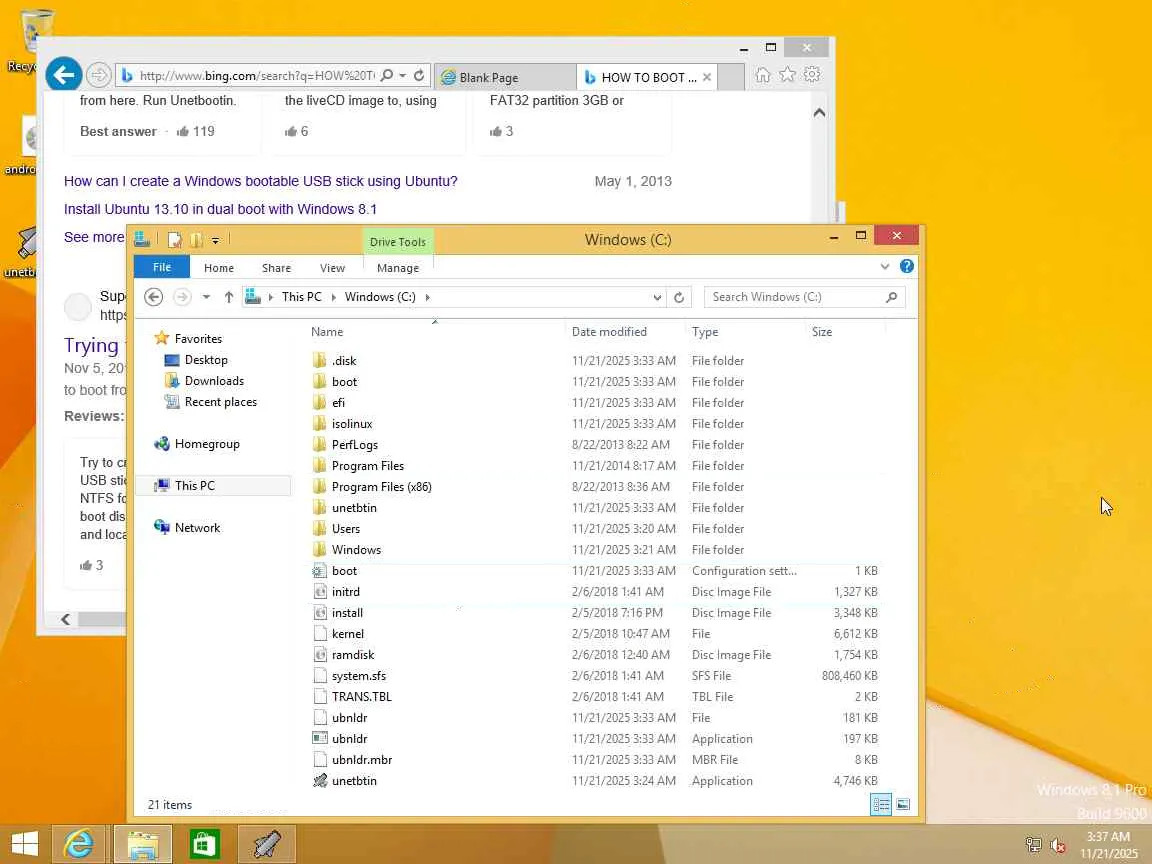1152x864 pixels.
Task: Open Internet Explorer tools gear
Action: click(x=812, y=74)
